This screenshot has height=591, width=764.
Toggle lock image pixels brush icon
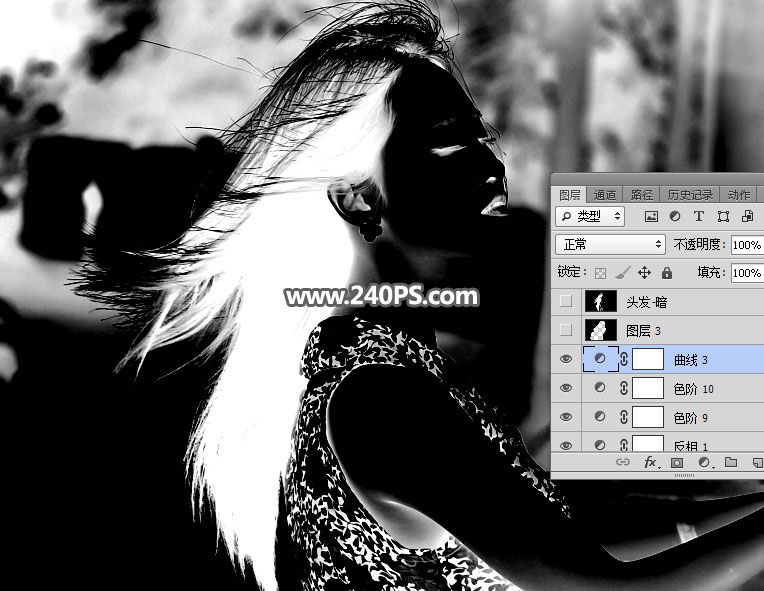(x=622, y=273)
